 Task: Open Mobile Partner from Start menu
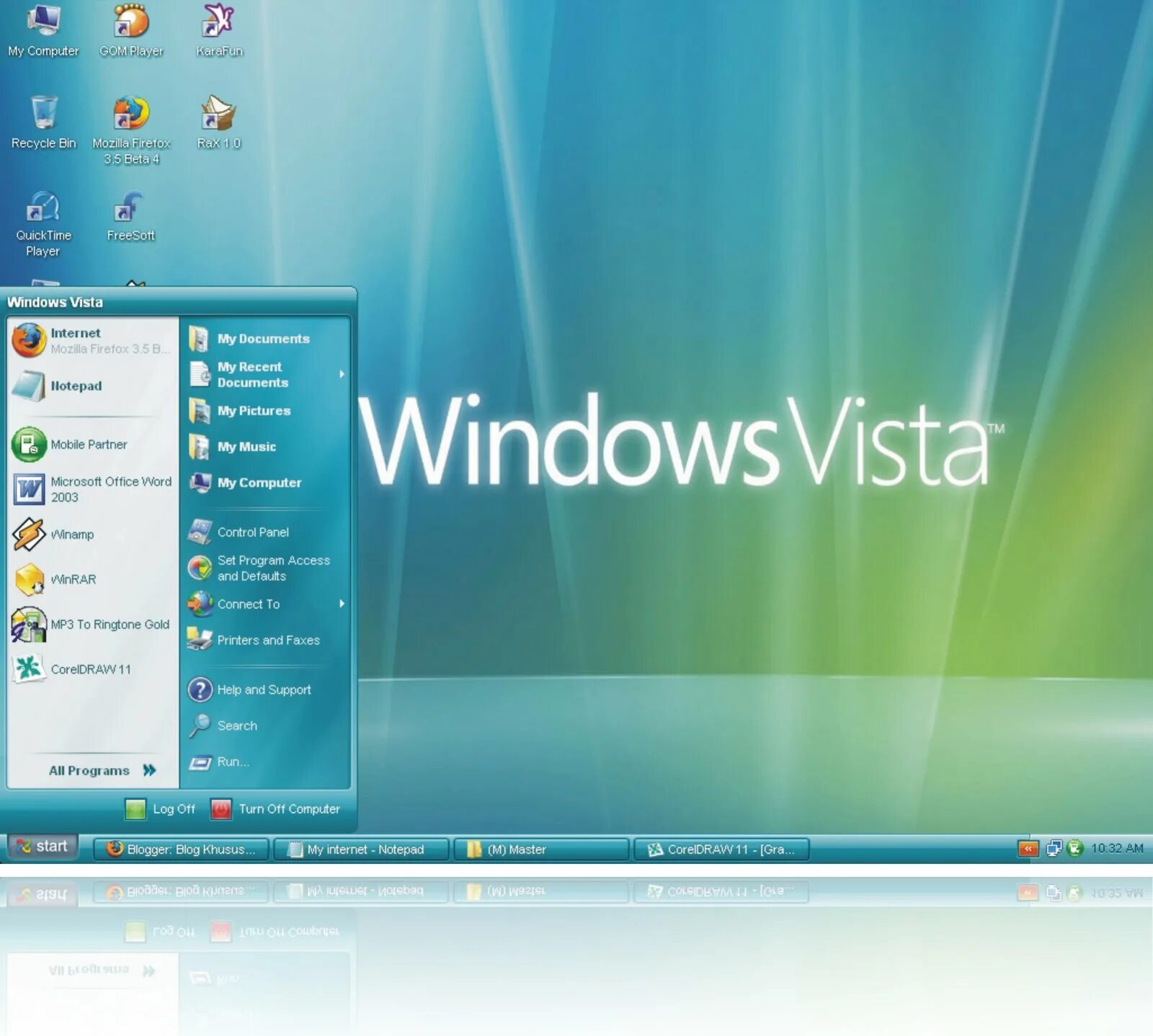92,445
